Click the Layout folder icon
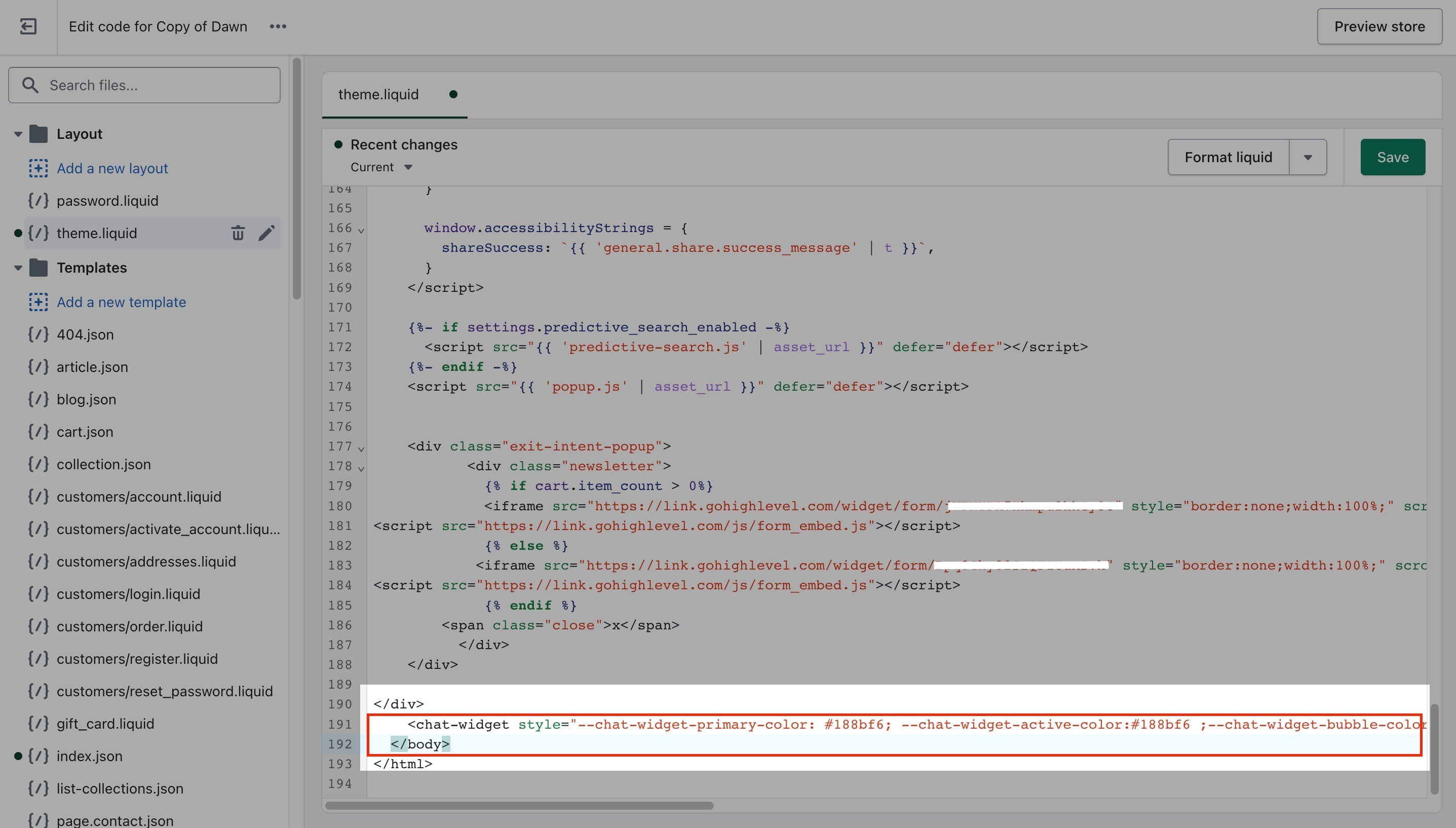This screenshot has width=1456, height=828. pos(38,134)
